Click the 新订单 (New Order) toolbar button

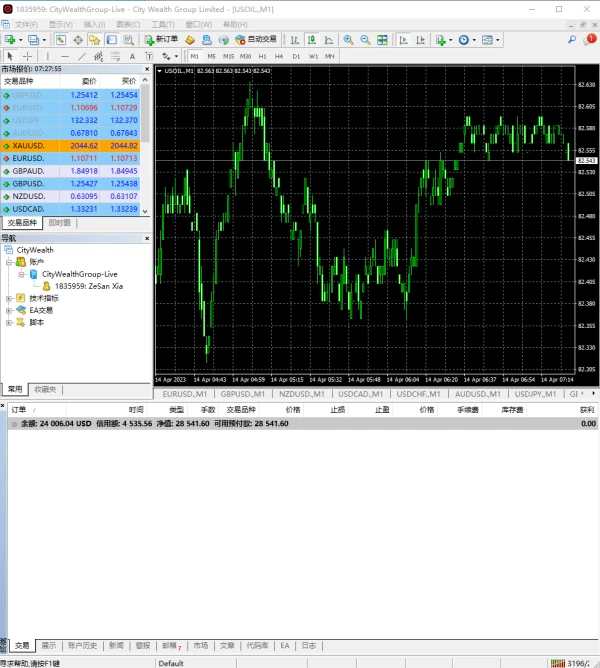click(161, 40)
